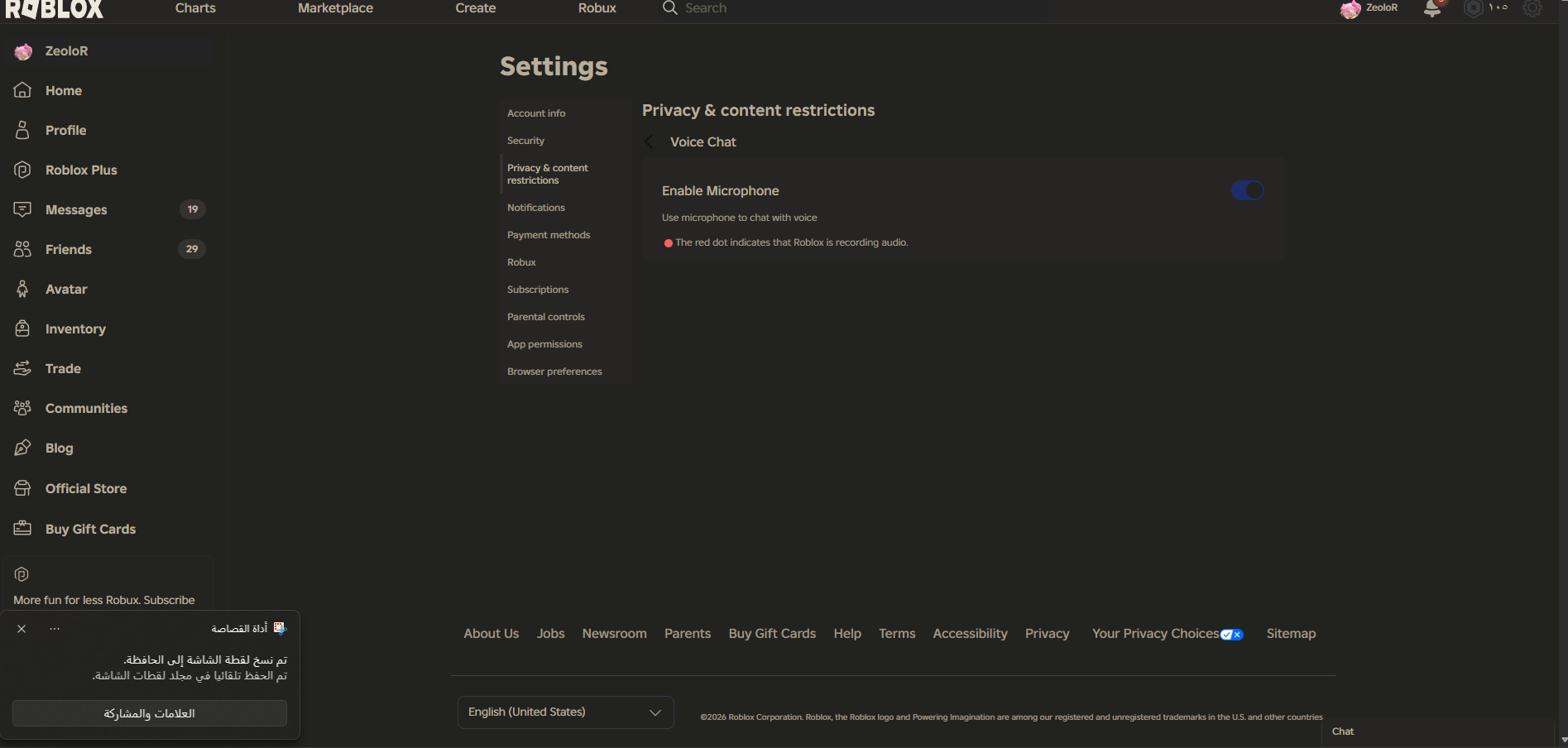Open the Help footer link

pyautogui.click(x=847, y=634)
